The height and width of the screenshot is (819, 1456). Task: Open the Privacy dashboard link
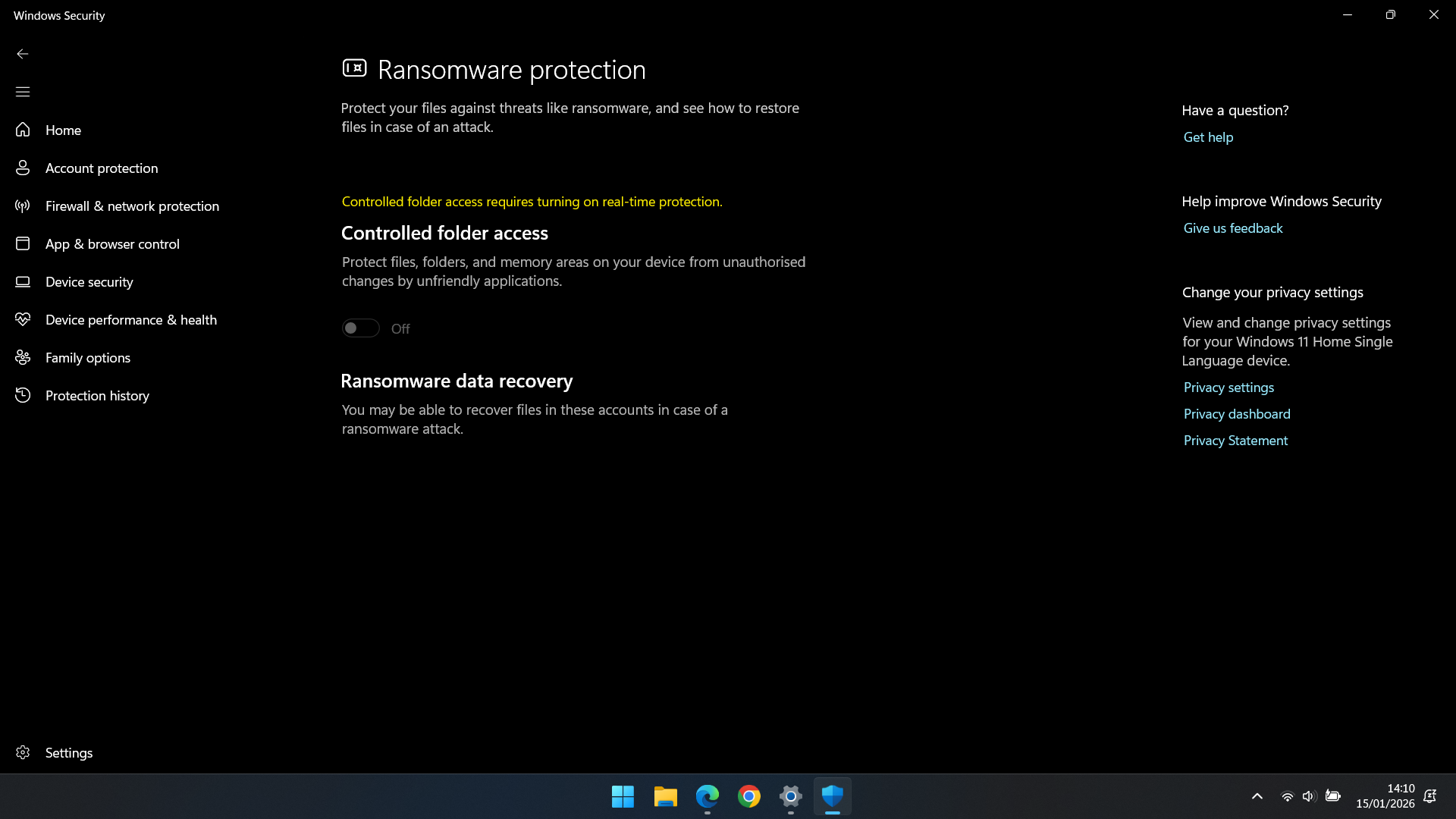pos(1236,414)
